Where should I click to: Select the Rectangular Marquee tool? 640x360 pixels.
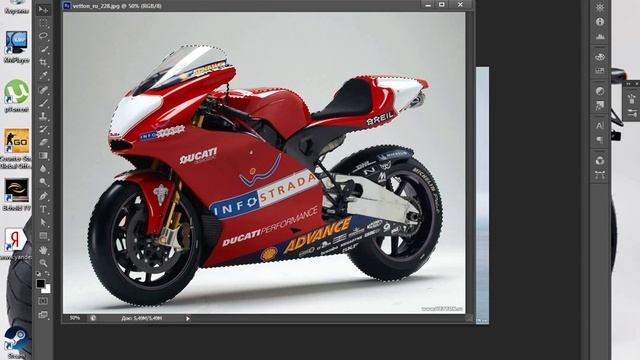[43, 23]
